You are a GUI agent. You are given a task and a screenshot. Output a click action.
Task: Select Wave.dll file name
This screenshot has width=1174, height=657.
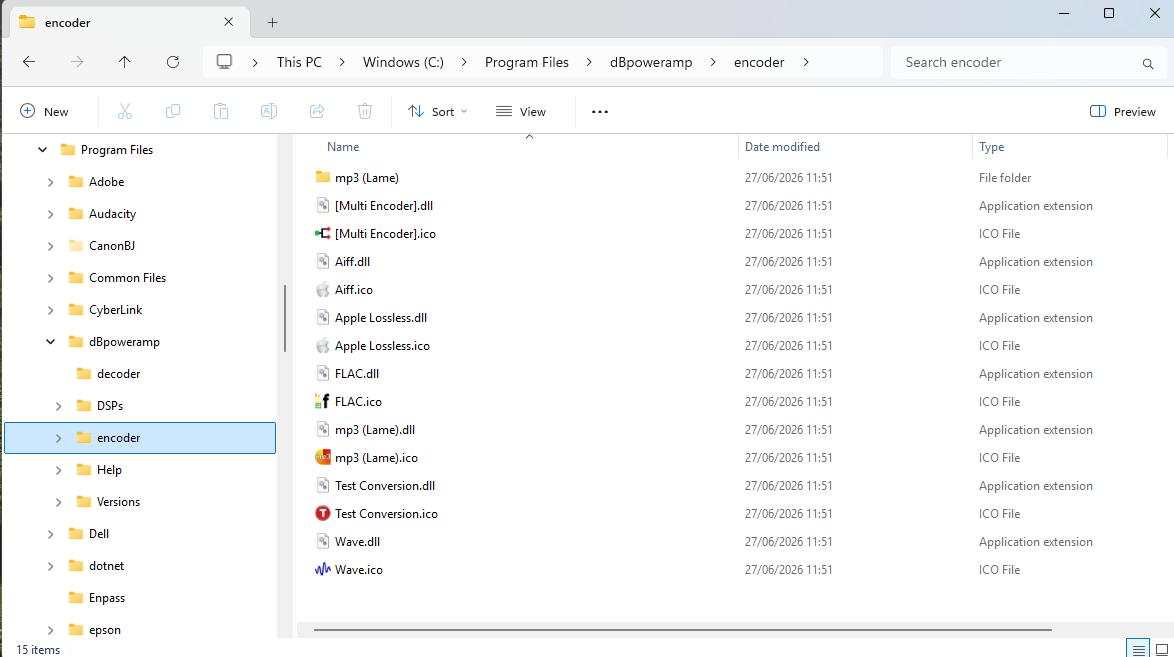(x=357, y=542)
